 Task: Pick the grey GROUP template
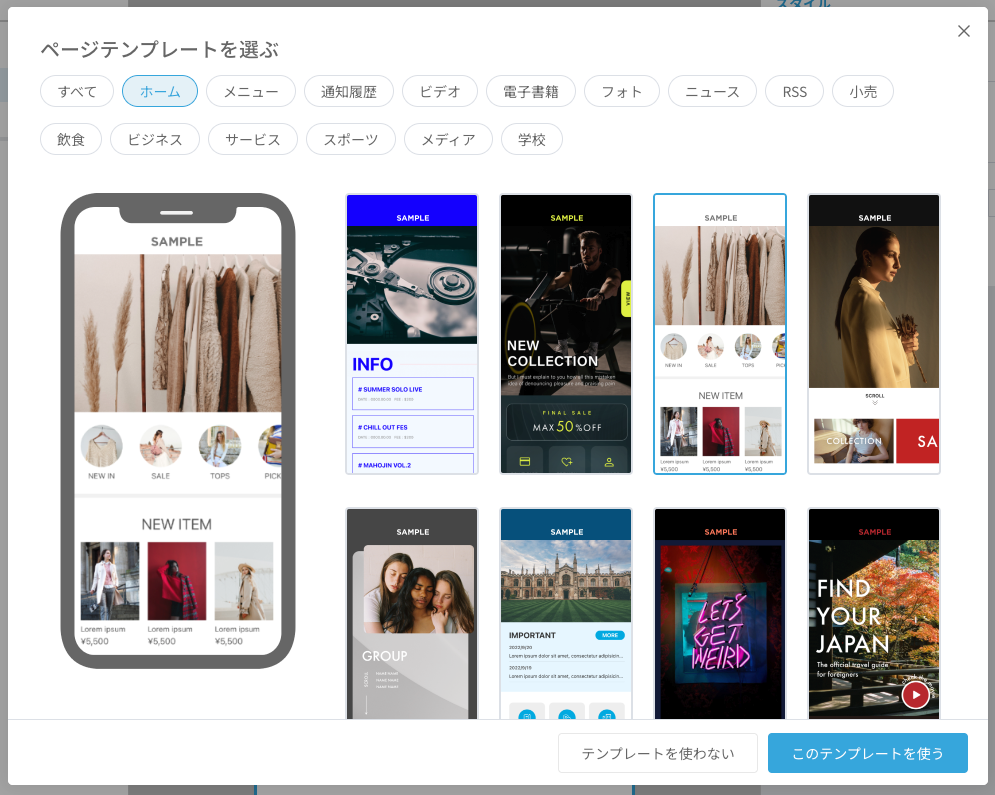(x=412, y=614)
